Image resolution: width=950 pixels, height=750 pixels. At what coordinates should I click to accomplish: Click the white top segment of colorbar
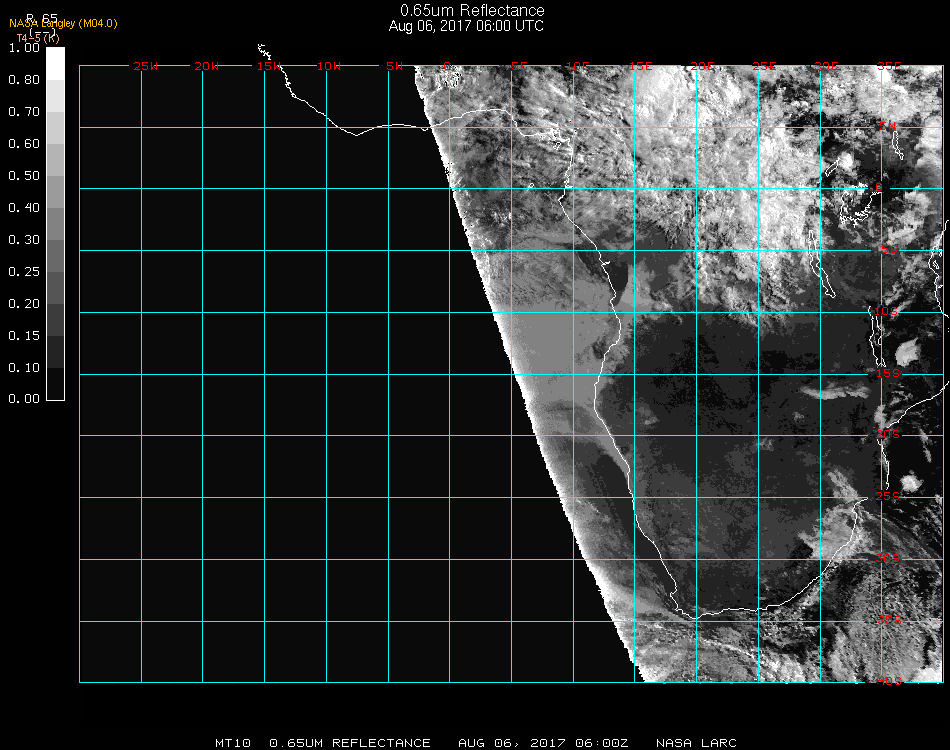[55, 64]
